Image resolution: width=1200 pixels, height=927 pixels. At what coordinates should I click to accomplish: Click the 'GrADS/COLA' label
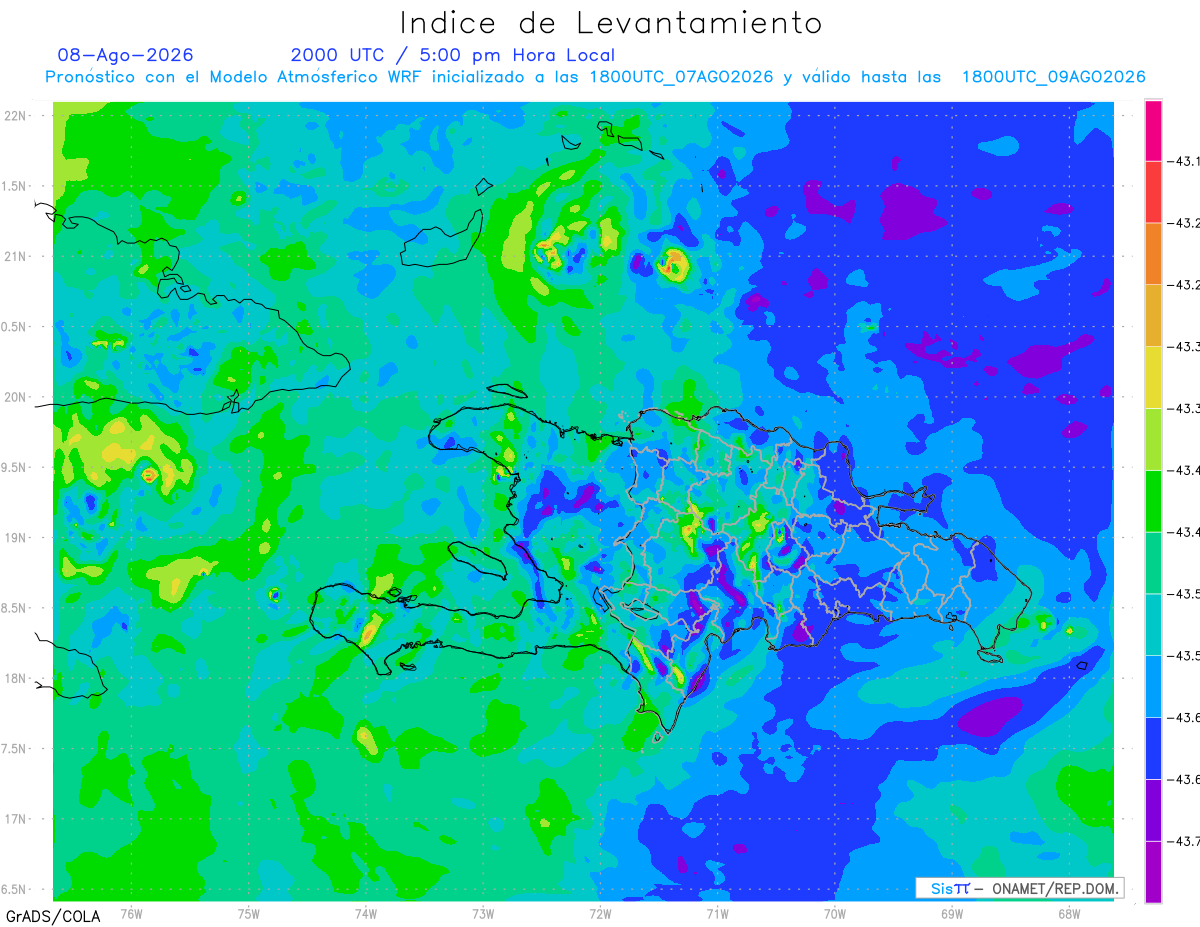click(x=52, y=916)
